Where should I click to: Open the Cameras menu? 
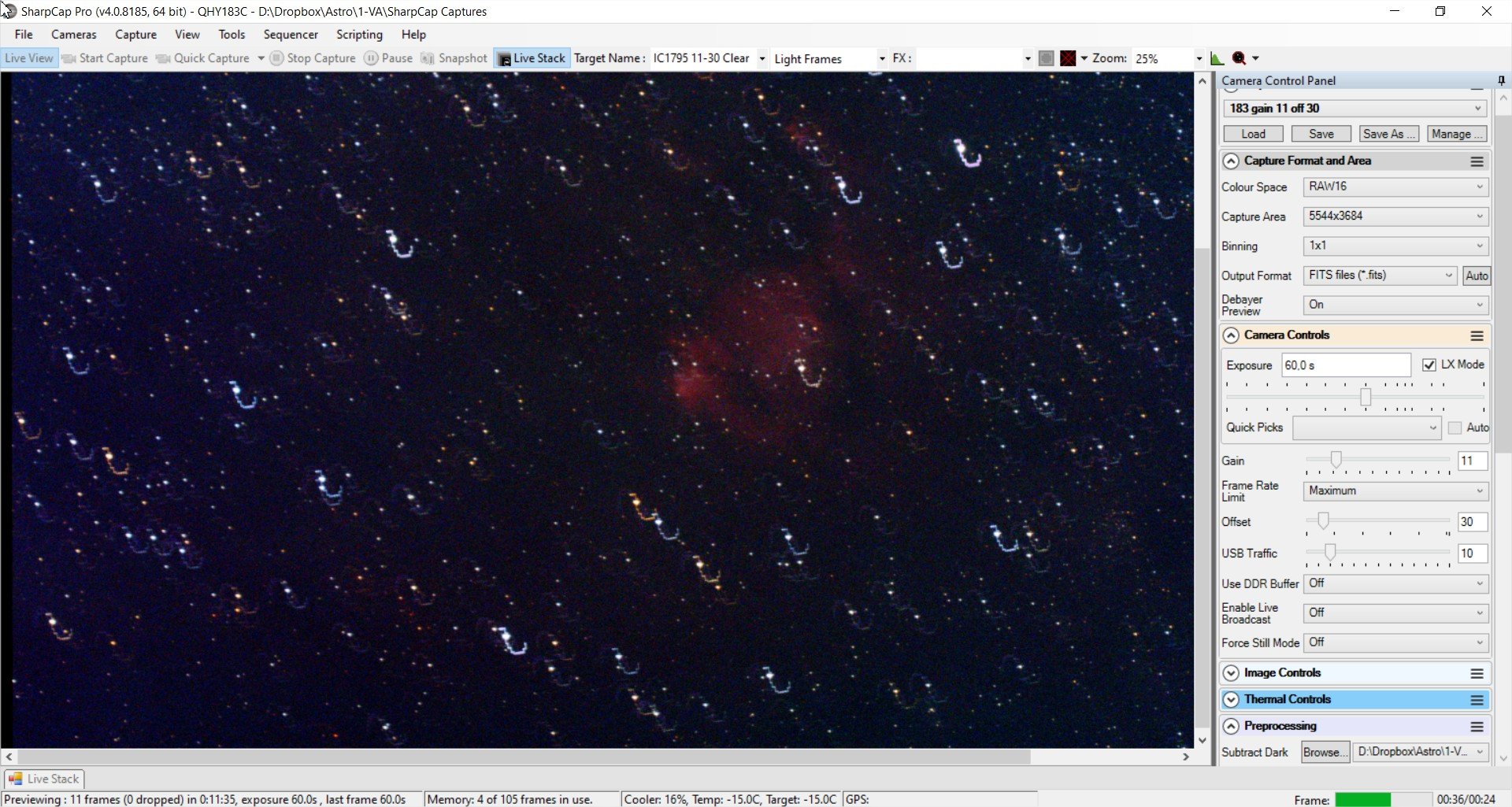click(x=74, y=35)
